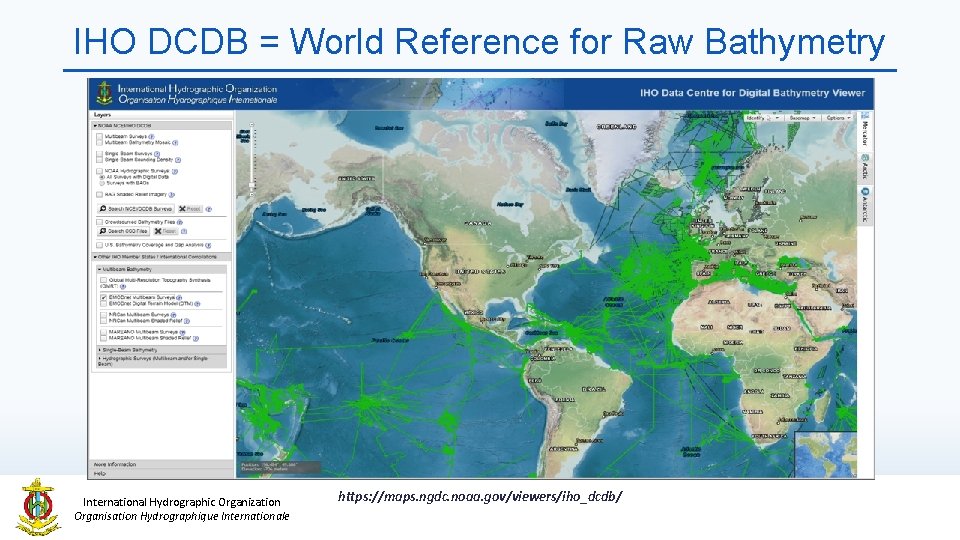The width and height of the screenshot is (960, 540).
Task: Open help icon for BAG Shaded Relief Imagery
Action: pyautogui.click(x=171, y=195)
